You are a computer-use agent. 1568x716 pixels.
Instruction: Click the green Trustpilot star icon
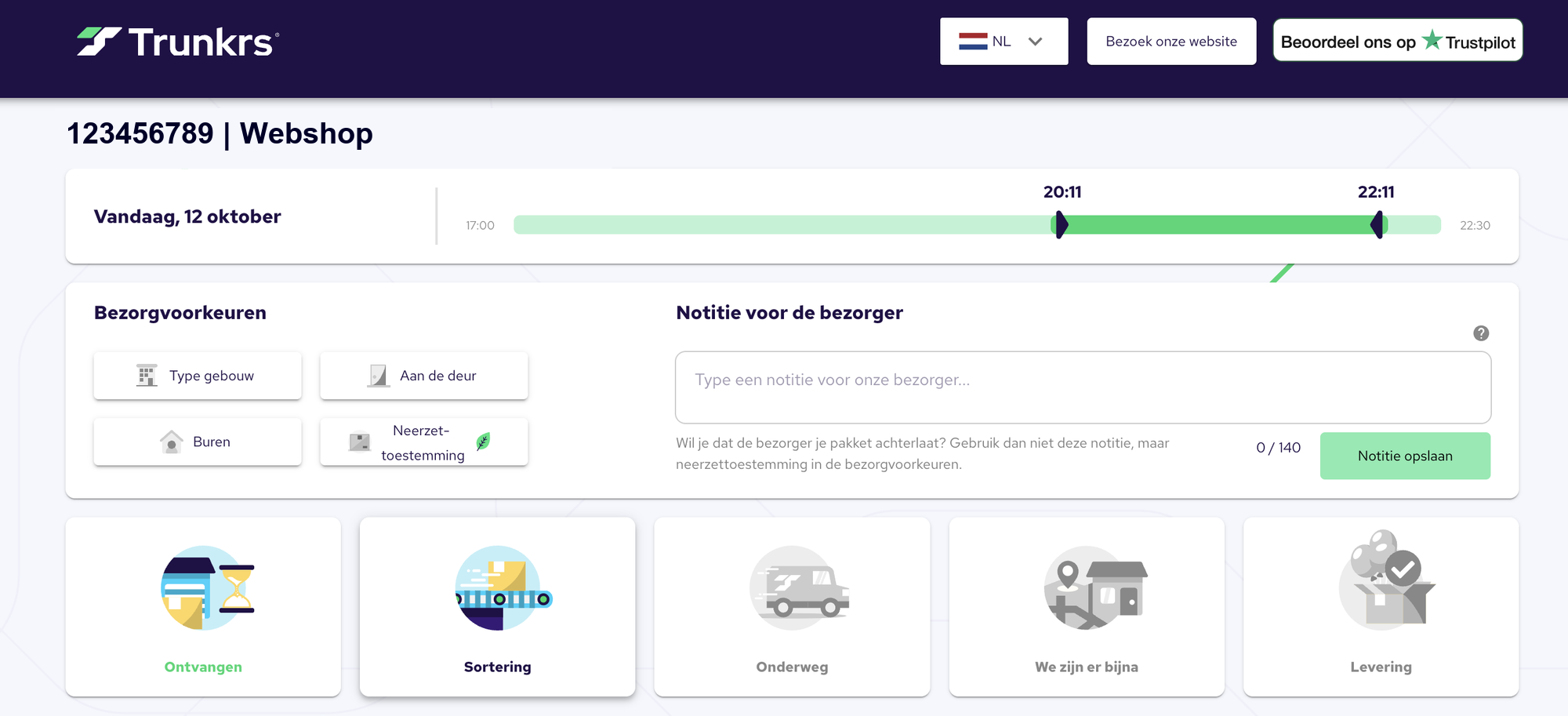(x=1432, y=39)
